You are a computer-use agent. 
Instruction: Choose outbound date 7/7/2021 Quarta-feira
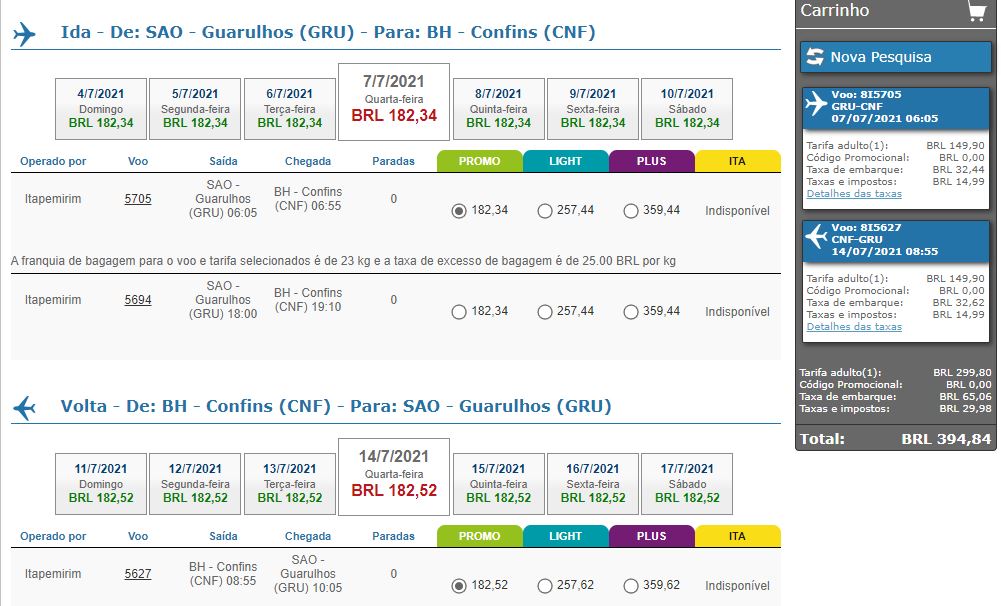pos(394,102)
